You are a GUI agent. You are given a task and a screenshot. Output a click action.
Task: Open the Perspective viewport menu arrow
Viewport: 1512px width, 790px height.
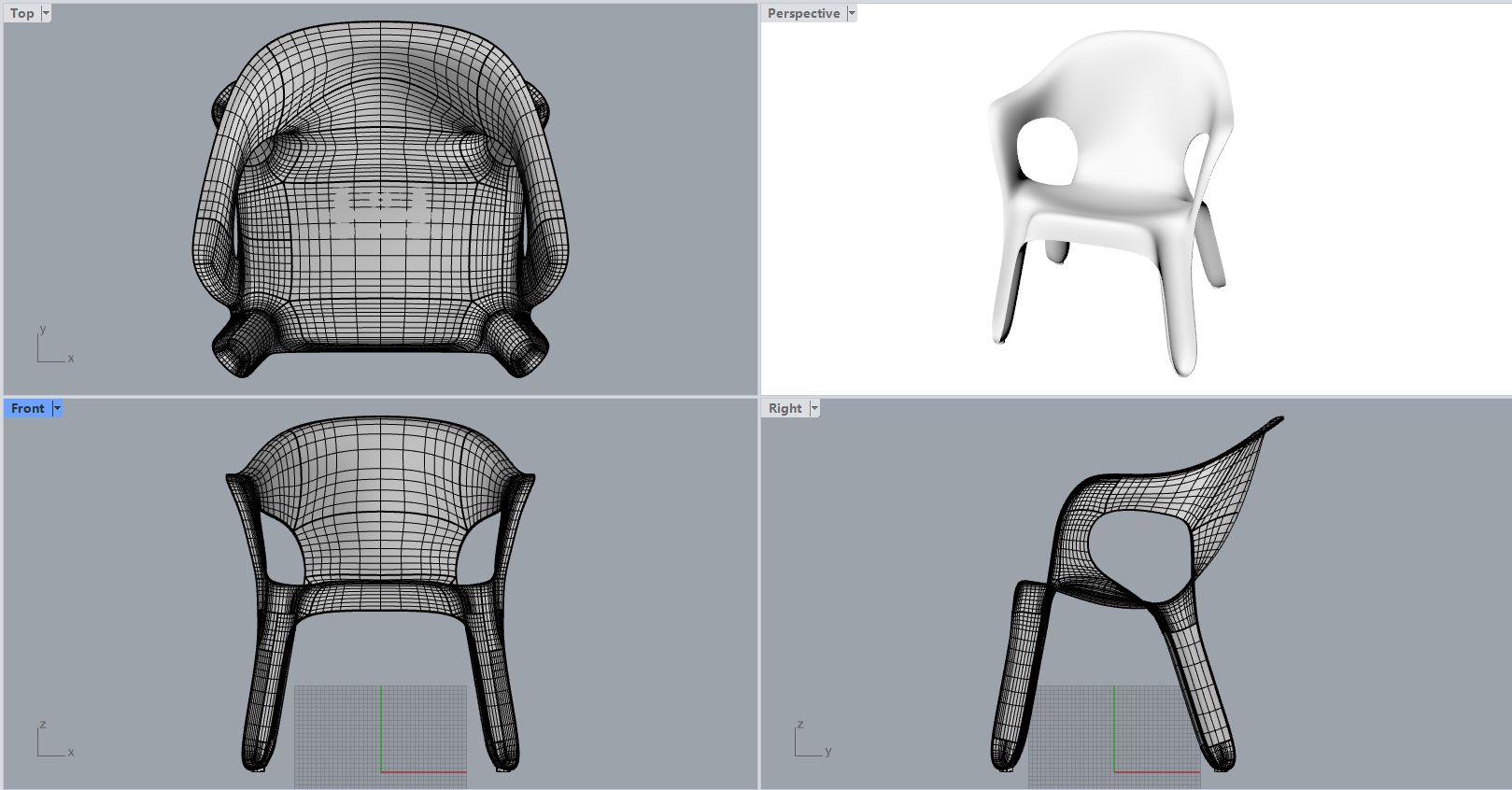[851, 13]
